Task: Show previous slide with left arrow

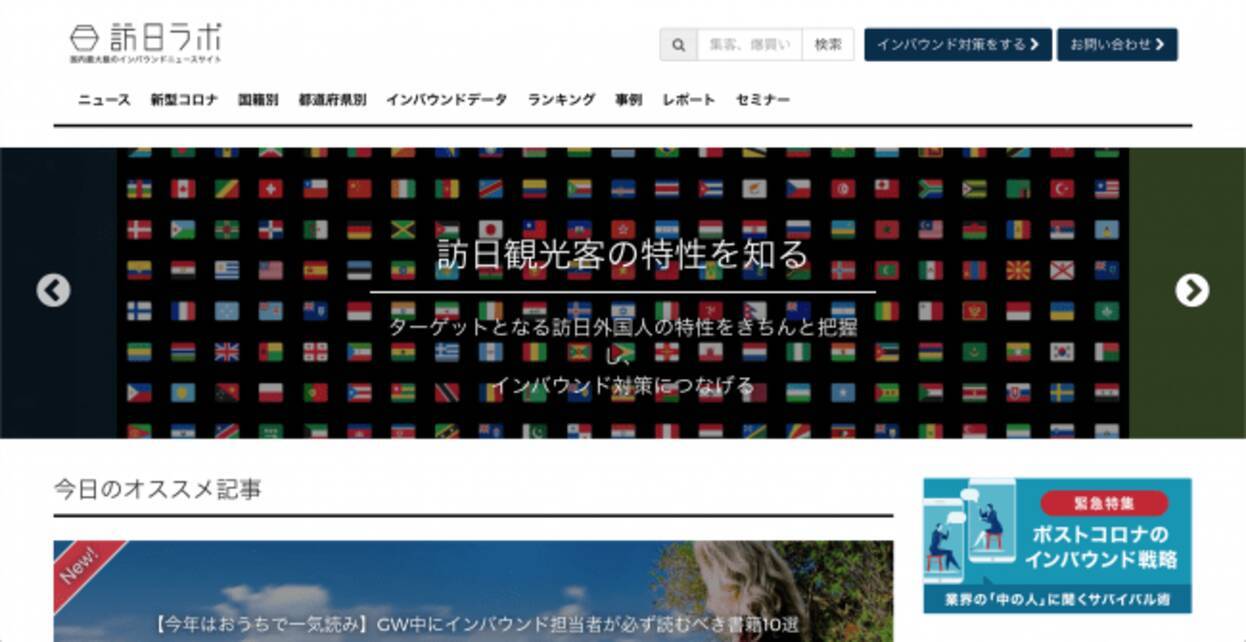Action: [x=54, y=290]
